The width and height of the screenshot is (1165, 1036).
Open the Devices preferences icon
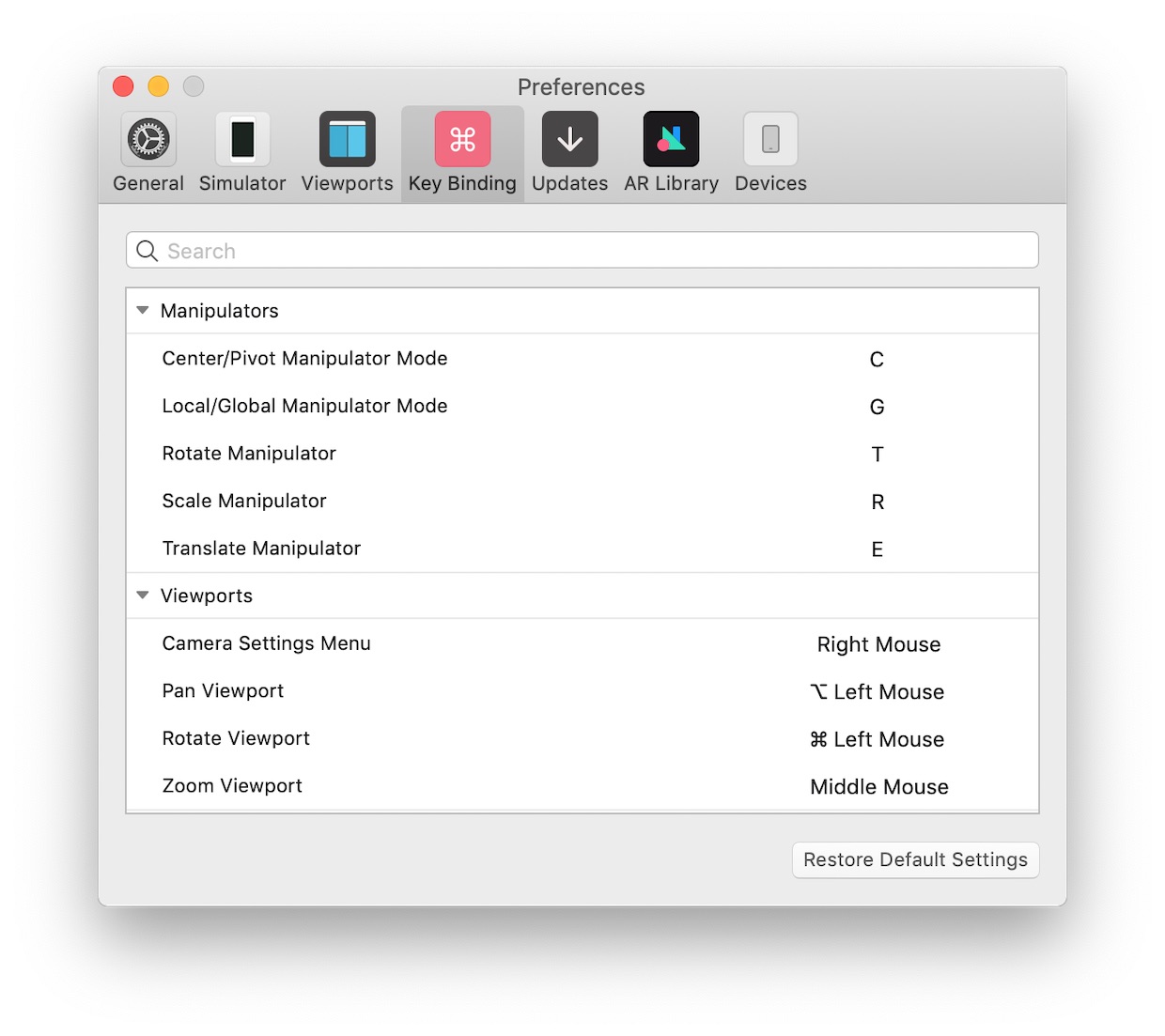click(x=770, y=140)
